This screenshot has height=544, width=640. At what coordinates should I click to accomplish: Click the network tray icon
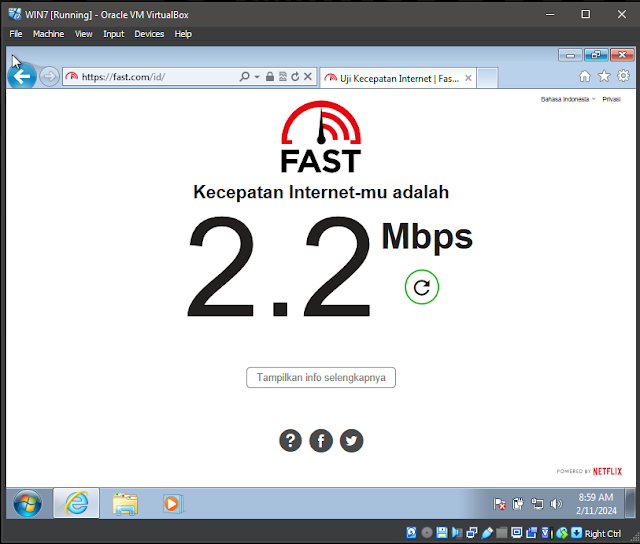(x=537, y=504)
